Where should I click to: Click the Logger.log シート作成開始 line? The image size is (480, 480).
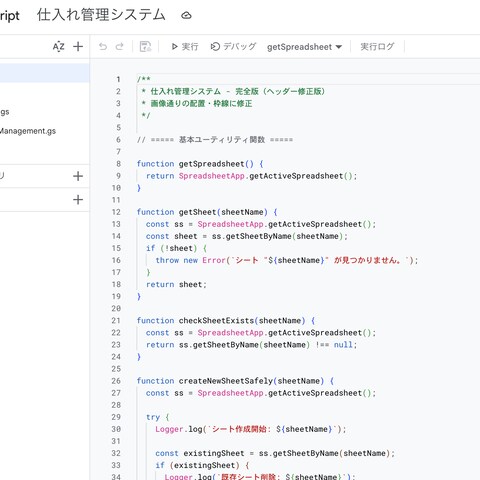[x=251, y=429]
